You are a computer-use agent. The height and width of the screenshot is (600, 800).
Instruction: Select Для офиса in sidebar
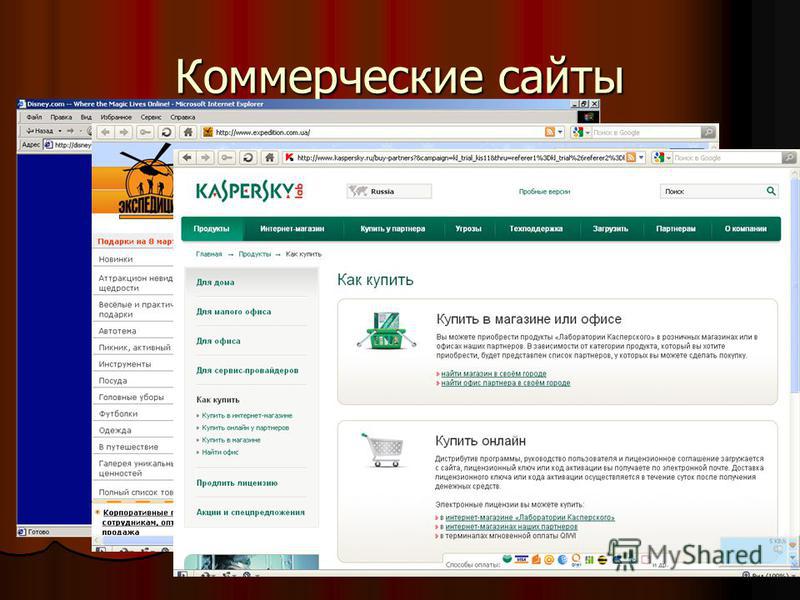pos(218,341)
